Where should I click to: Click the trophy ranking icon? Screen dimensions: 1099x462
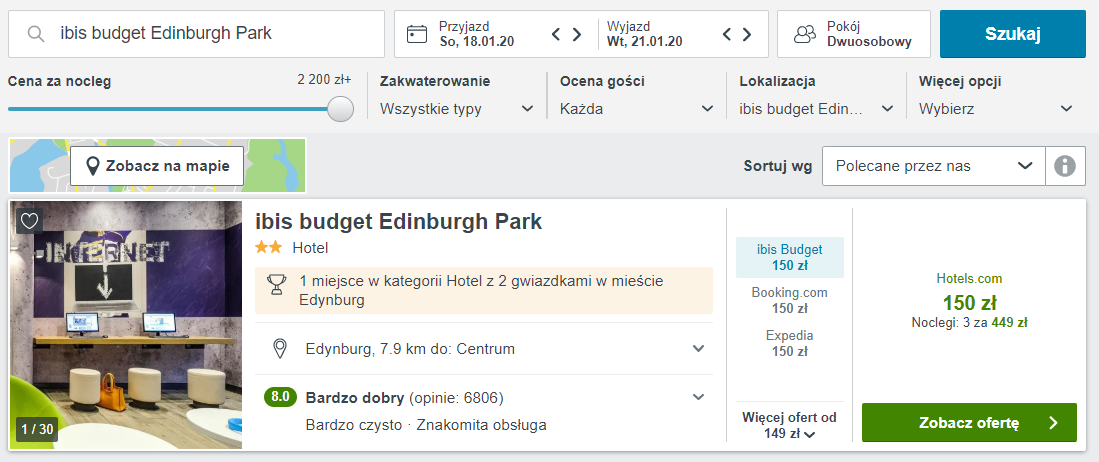[276, 285]
